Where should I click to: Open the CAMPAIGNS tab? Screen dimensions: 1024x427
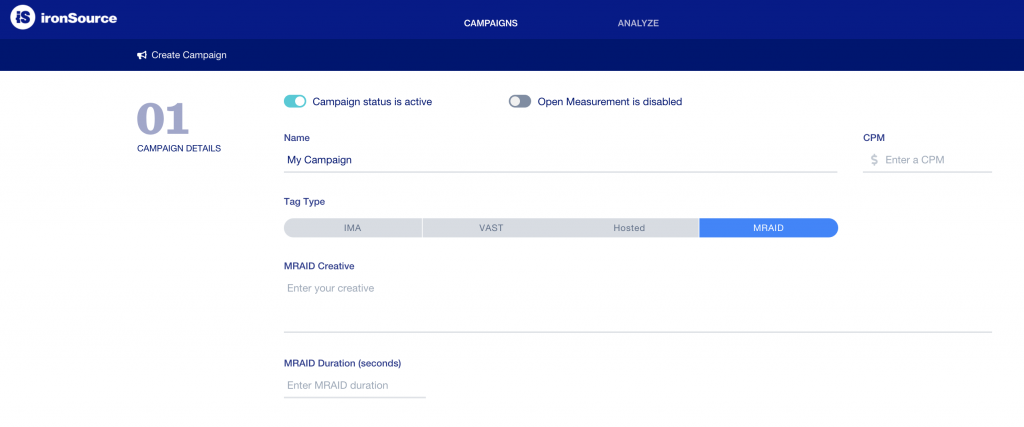[x=490, y=23]
